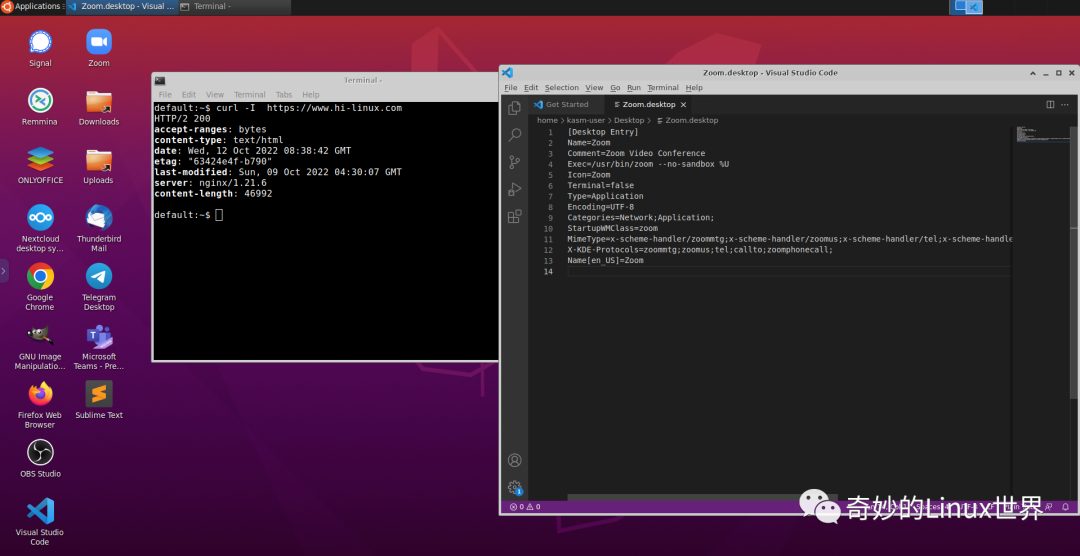Click the errors and warnings status indicator
The image size is (1080, 556).
[x=525, y=507]
